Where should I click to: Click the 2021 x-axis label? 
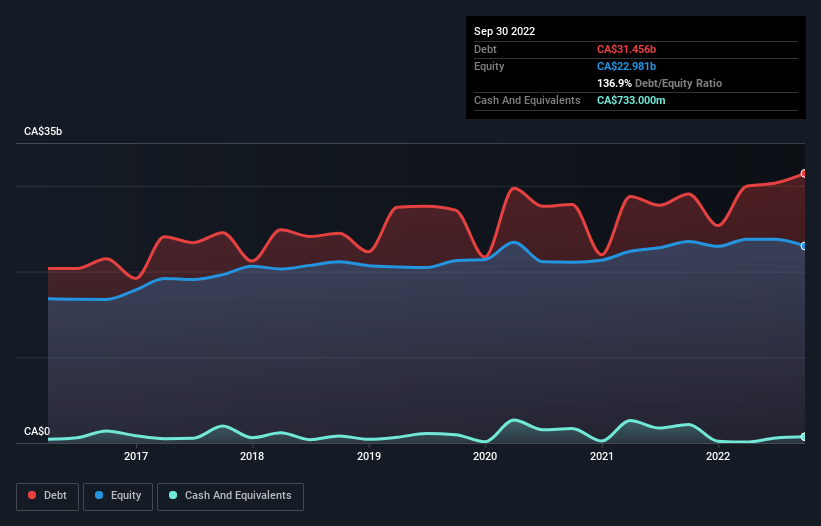click(602, 456)
